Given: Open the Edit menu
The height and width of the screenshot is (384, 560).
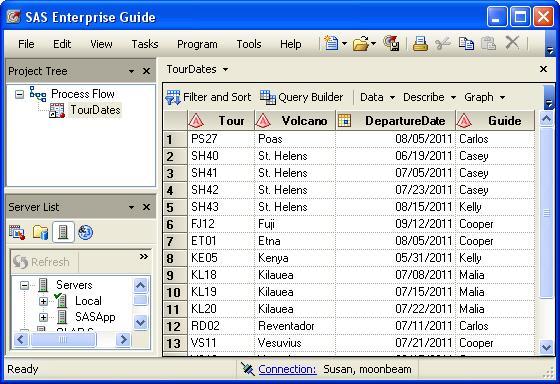Looking at the screenshot, I should (x=62, y=44).
